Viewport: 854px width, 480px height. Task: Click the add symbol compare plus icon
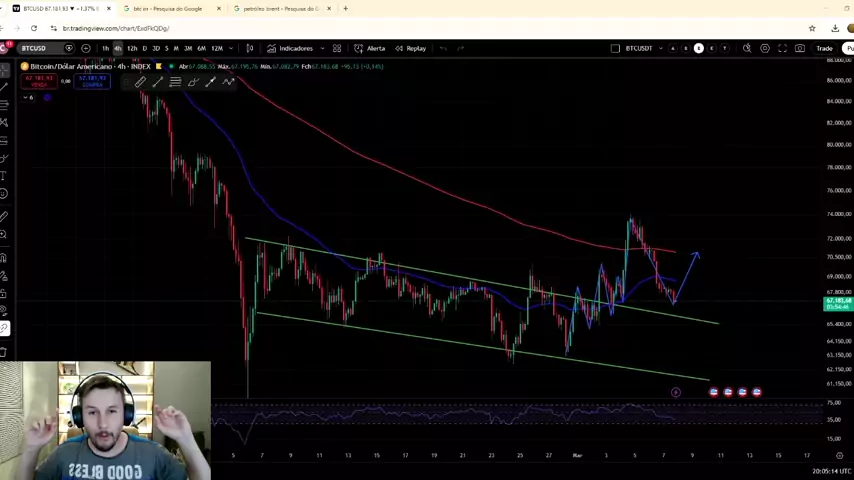[85, 48]
